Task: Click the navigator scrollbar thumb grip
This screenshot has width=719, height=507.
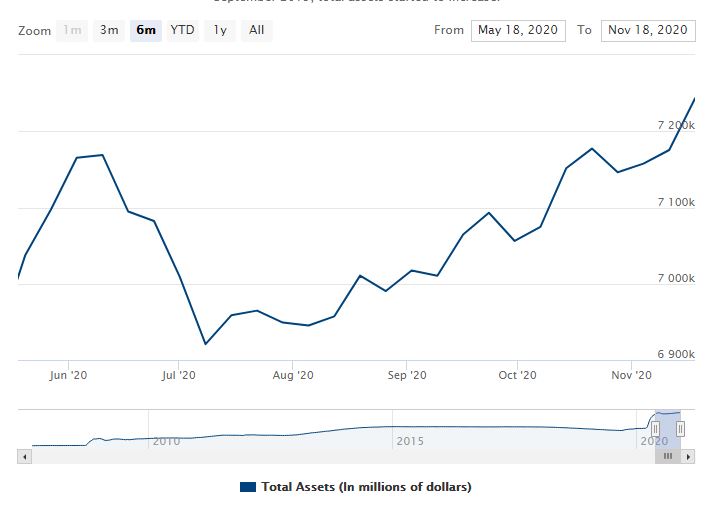Action: coord(668,457)
